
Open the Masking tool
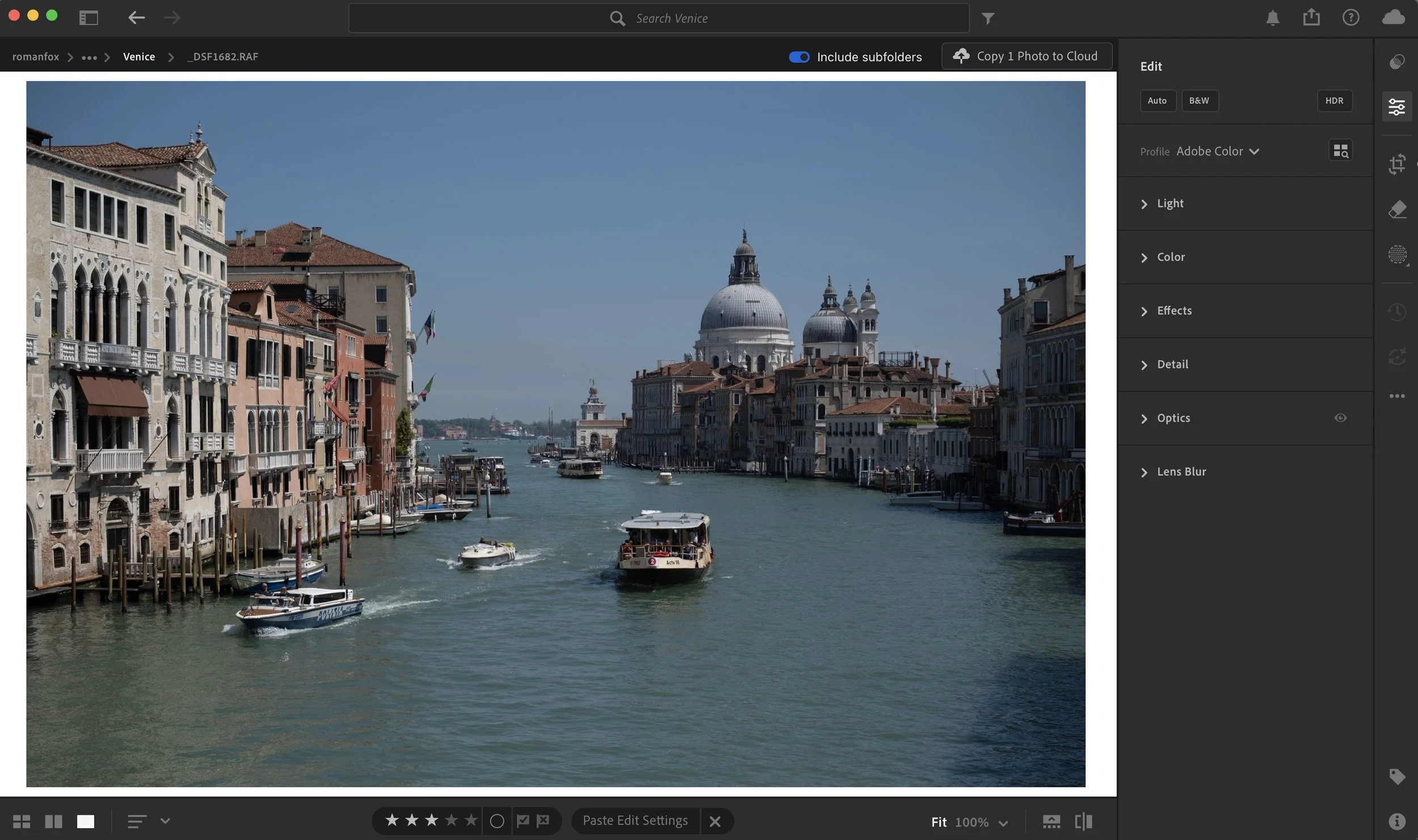[1396, 254]
